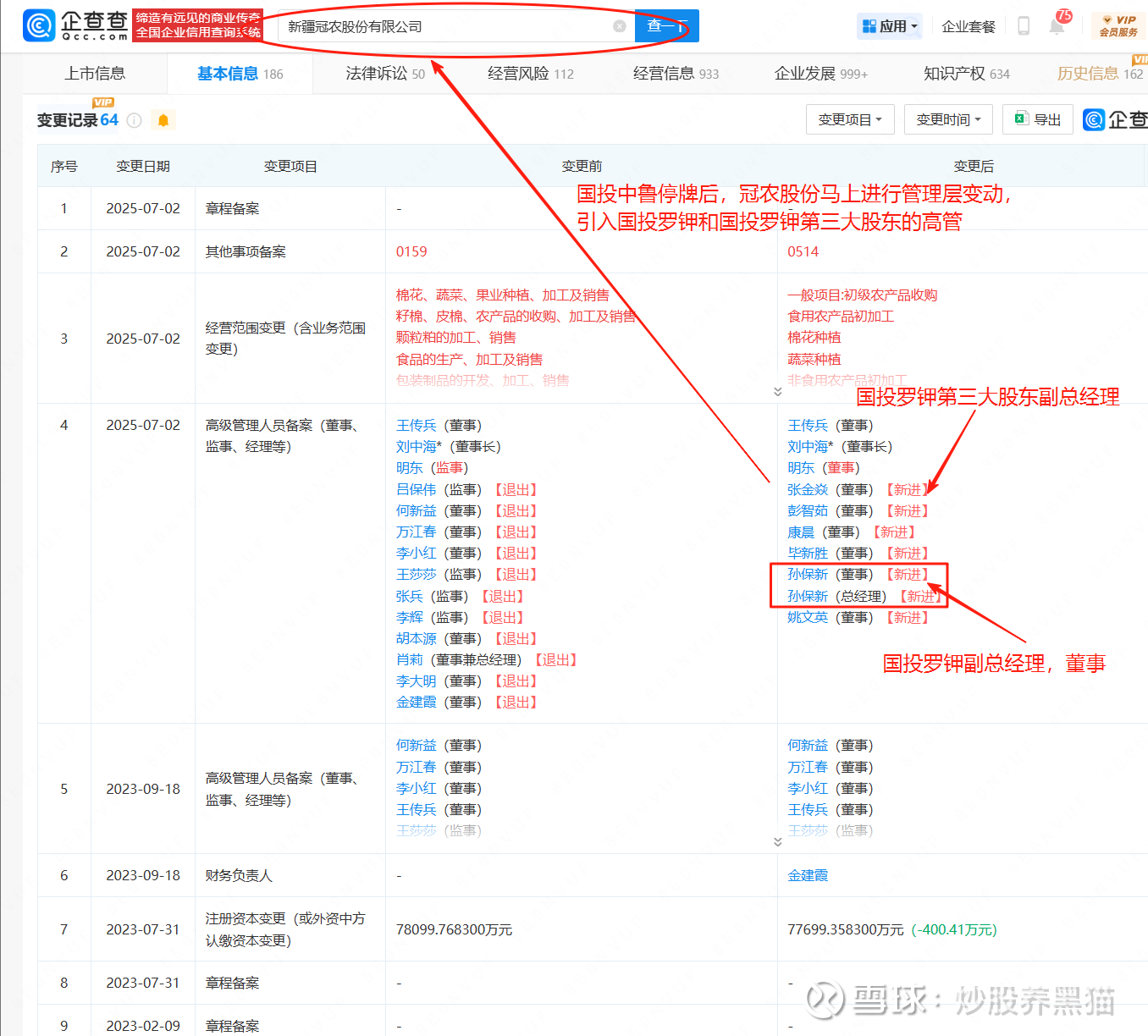Image resolution: width=1148 pixels, height=1036 pixels.
Task: Switch to the 经营风险 tab
Action: [x=531, y=74]
